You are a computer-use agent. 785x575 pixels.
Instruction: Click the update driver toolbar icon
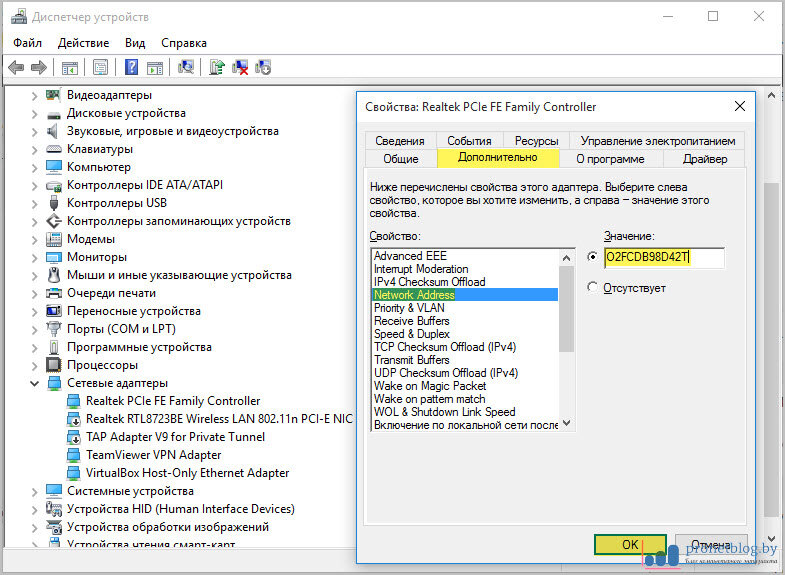(x=217, y=67)
